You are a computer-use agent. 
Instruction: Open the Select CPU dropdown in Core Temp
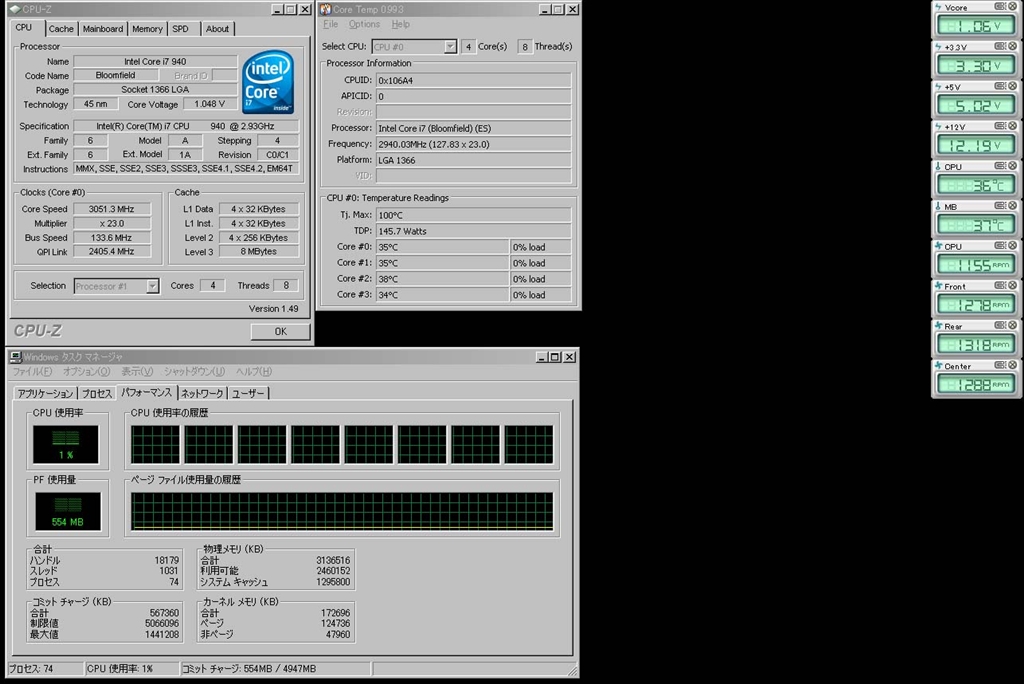pos(450,47)
